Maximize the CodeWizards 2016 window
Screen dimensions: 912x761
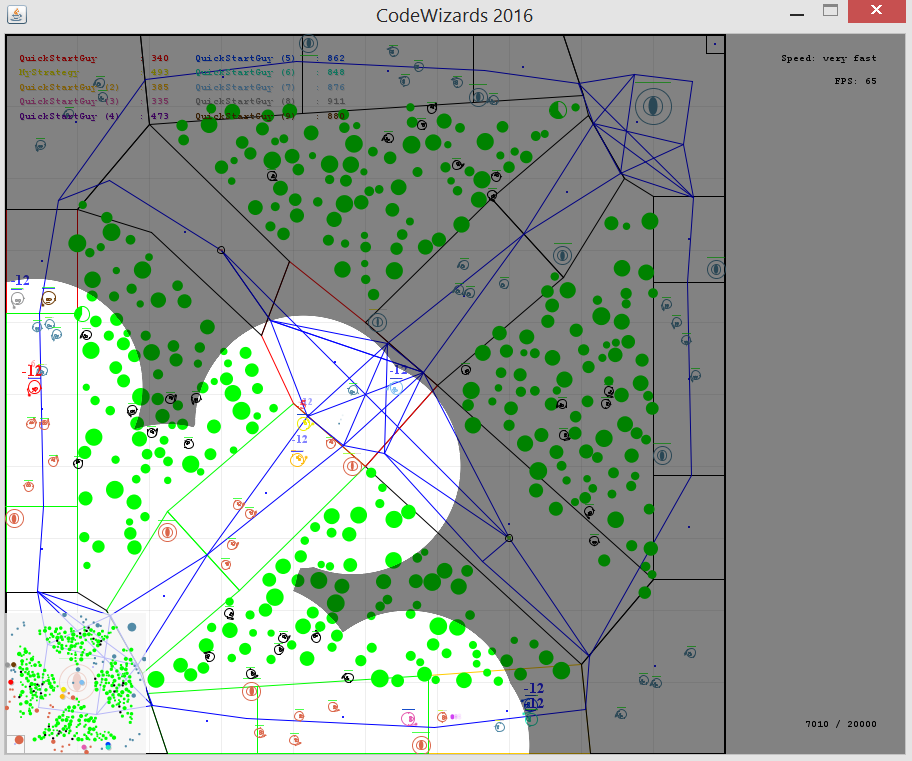click(830, 11)
